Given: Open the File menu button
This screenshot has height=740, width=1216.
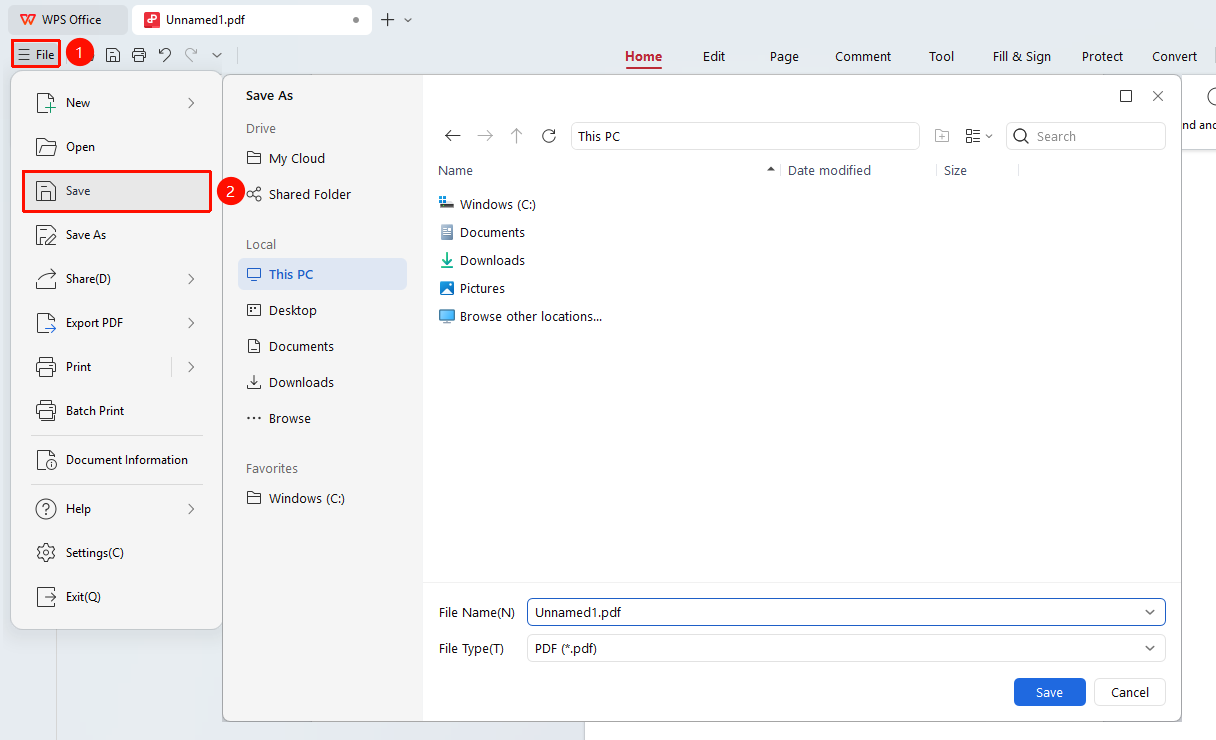Looking at the screenshot, I should 36,54.
